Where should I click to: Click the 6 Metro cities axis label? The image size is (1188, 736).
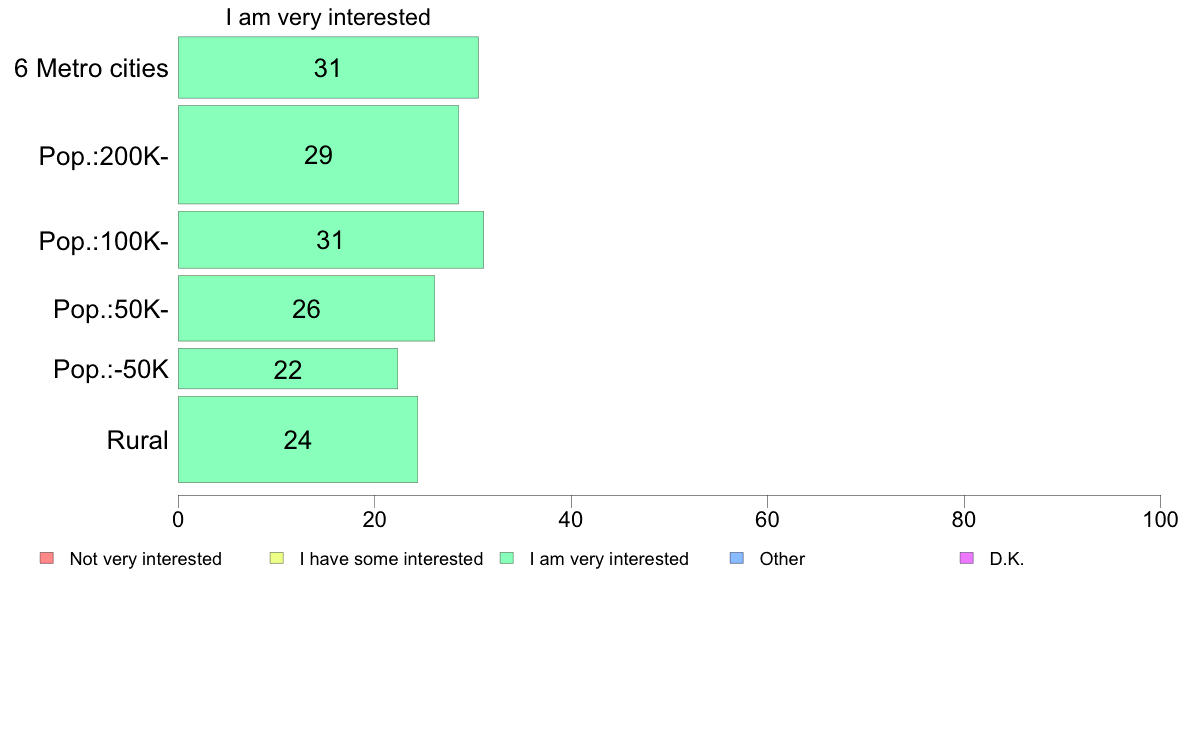91,68
